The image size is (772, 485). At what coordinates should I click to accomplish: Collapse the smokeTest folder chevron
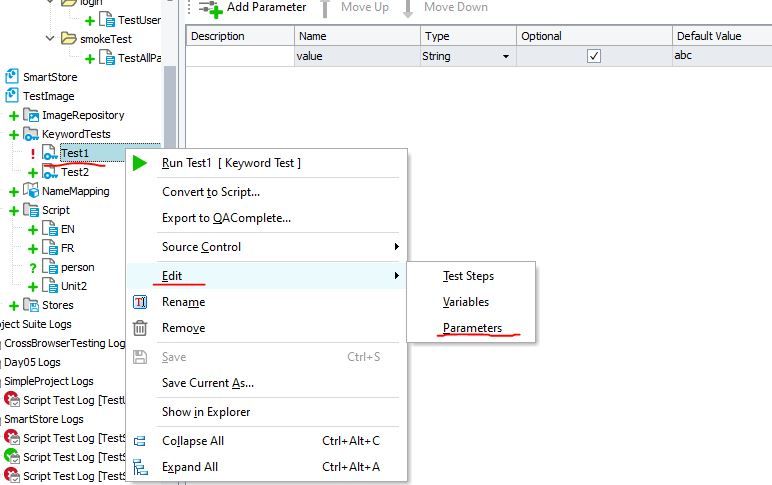point(50,38)
